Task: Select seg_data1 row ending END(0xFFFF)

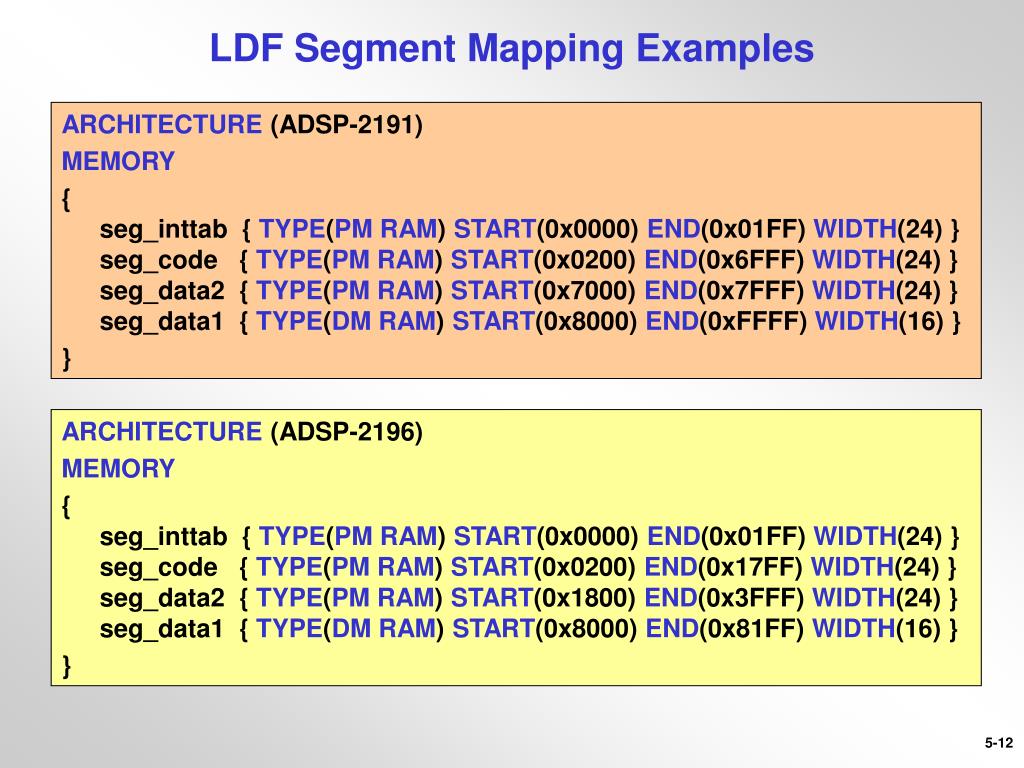Action: point(530,321)
